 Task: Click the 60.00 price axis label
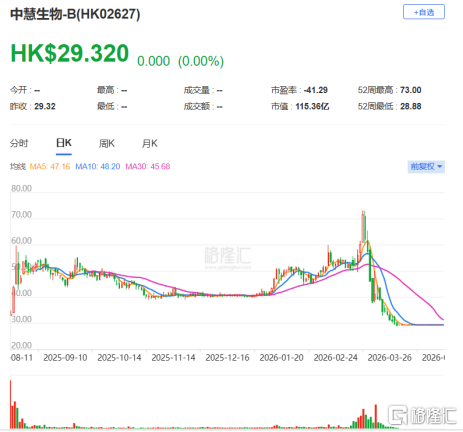[22, 241]
